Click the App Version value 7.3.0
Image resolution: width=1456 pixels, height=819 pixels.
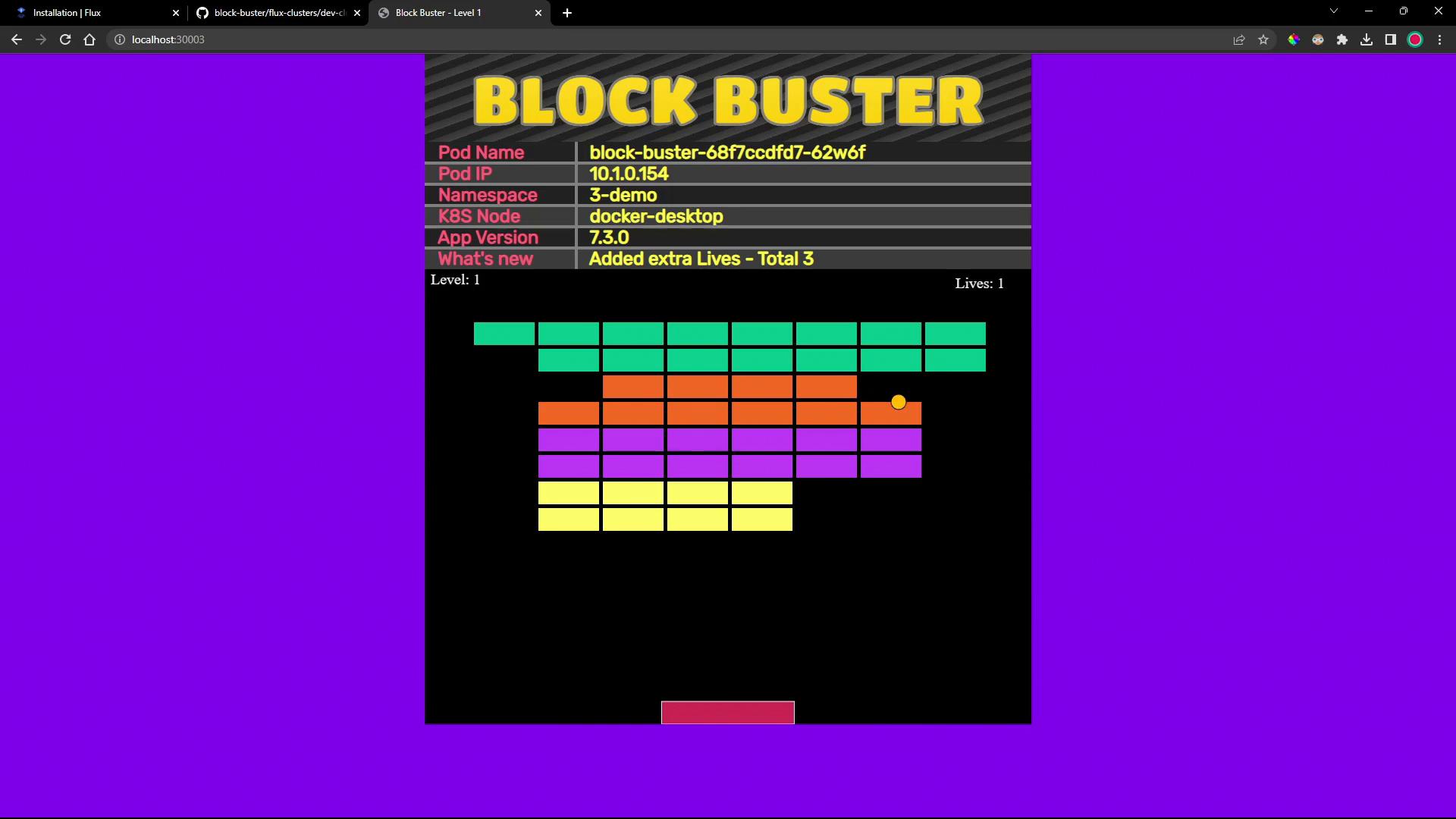point(609,237)
